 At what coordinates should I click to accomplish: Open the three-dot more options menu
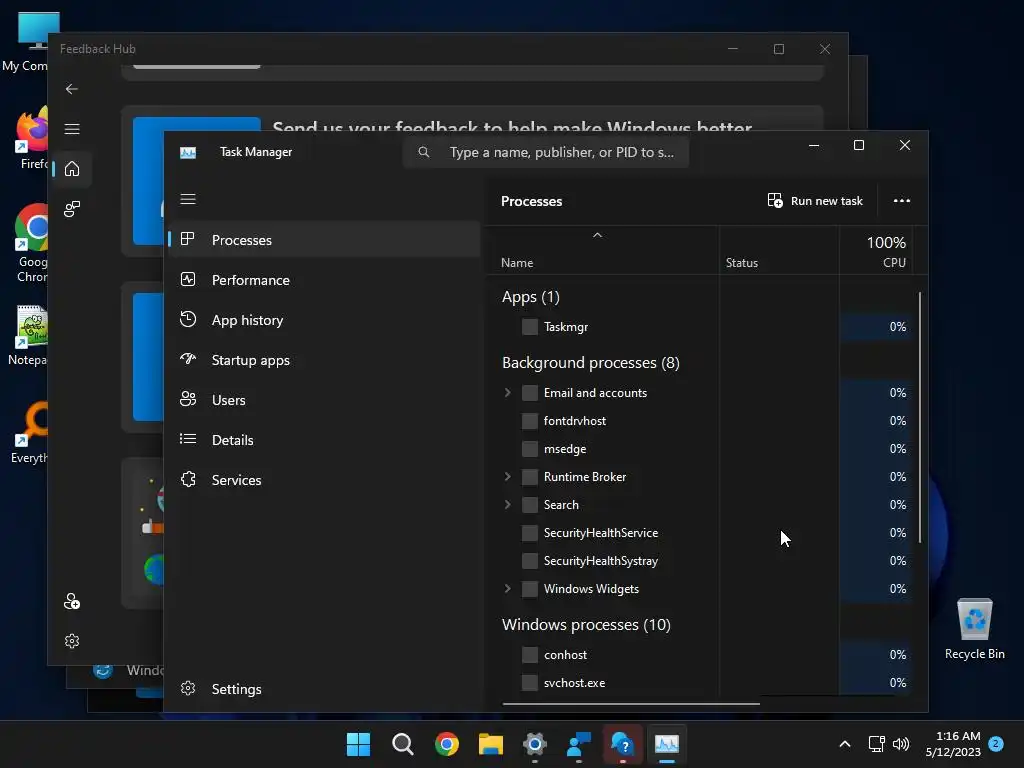pos(902,200)
